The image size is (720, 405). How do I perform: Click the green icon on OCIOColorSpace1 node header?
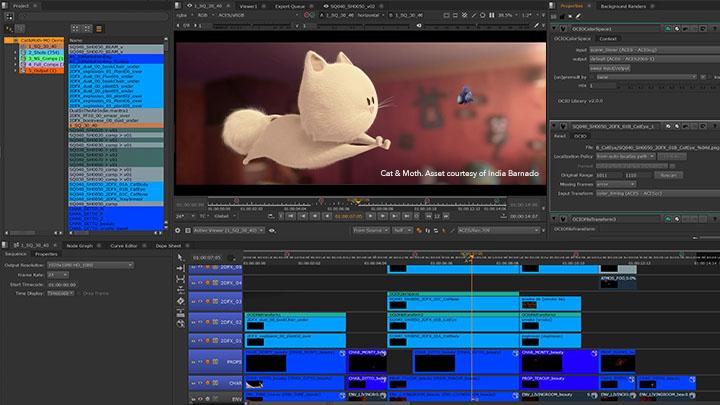point(668,29)
